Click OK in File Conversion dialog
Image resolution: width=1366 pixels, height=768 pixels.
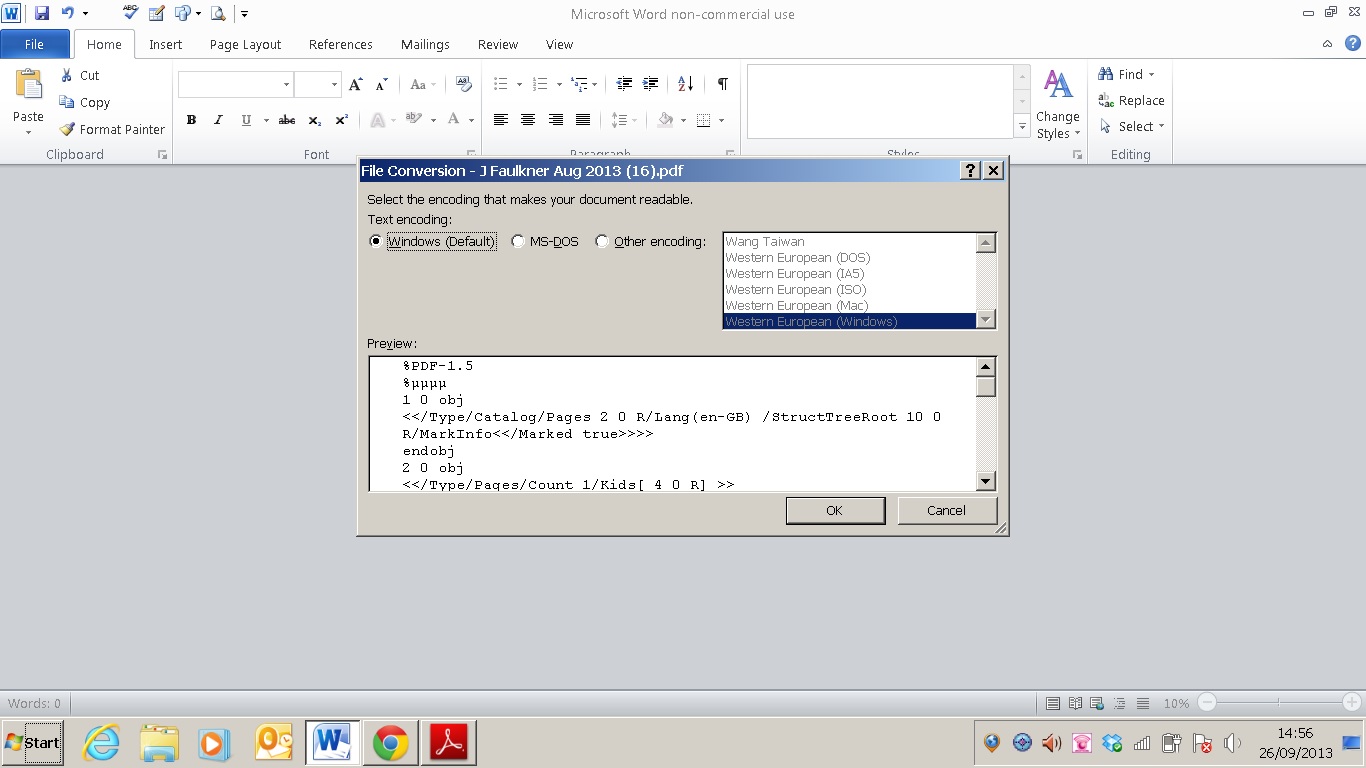click(835, 510)
